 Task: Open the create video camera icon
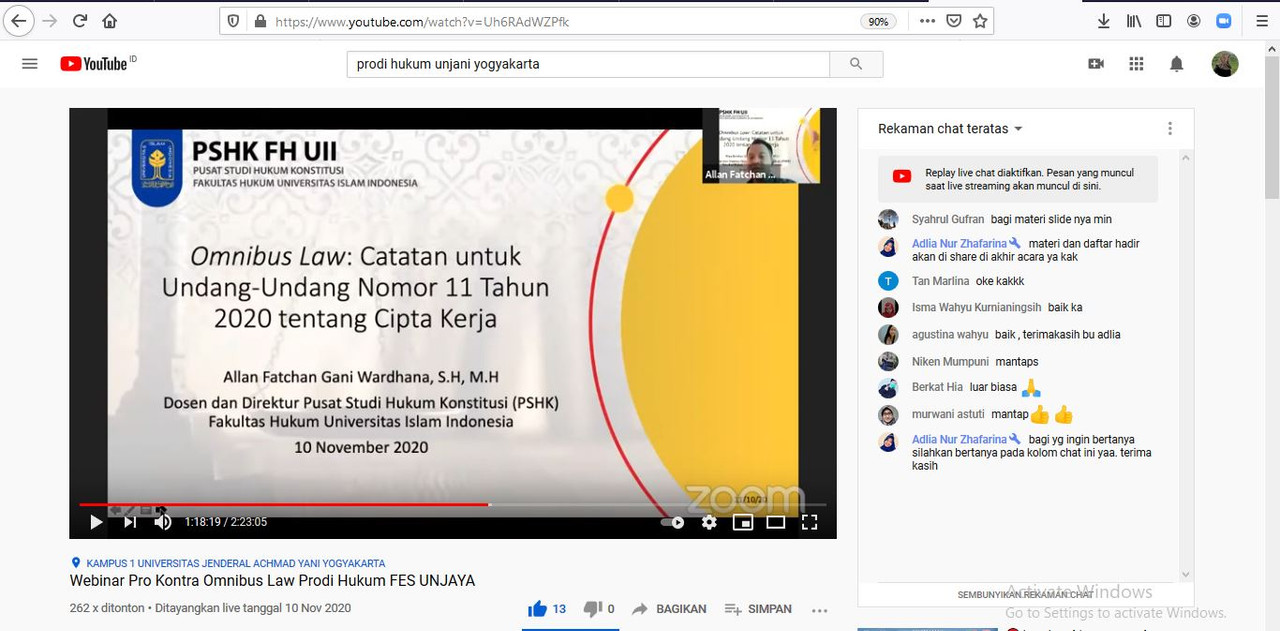1096,64
